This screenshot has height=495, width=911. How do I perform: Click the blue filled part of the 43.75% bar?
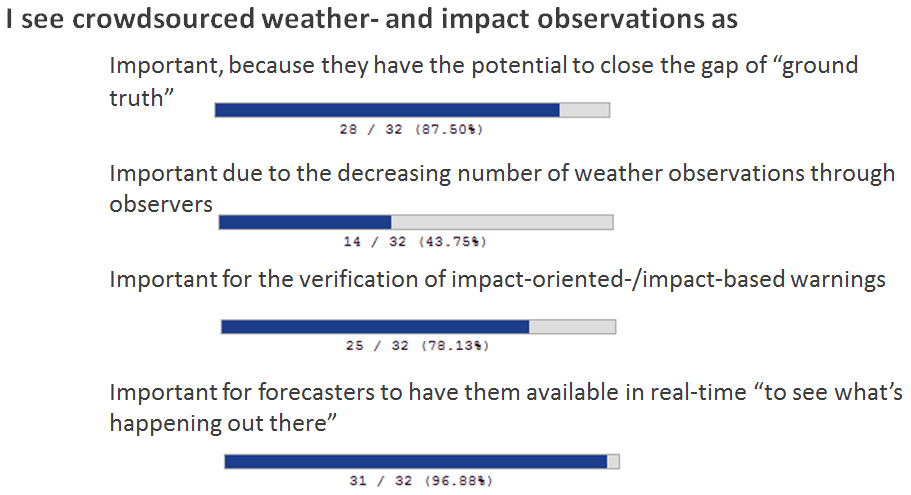305,222
